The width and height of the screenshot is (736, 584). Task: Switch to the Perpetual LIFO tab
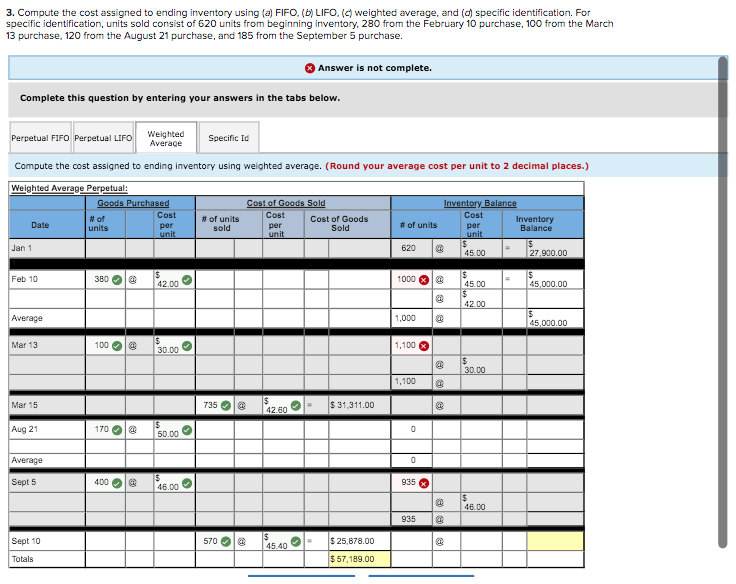(103, 138)
